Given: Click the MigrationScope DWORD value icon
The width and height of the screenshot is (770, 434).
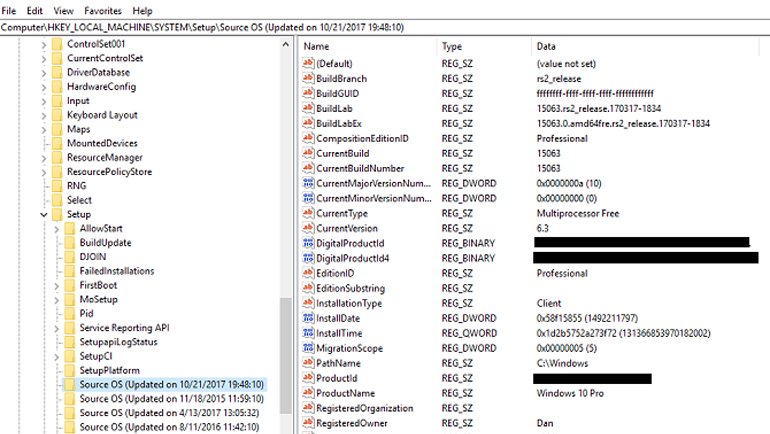Looking at the screenshot, I should pos(308,348).
